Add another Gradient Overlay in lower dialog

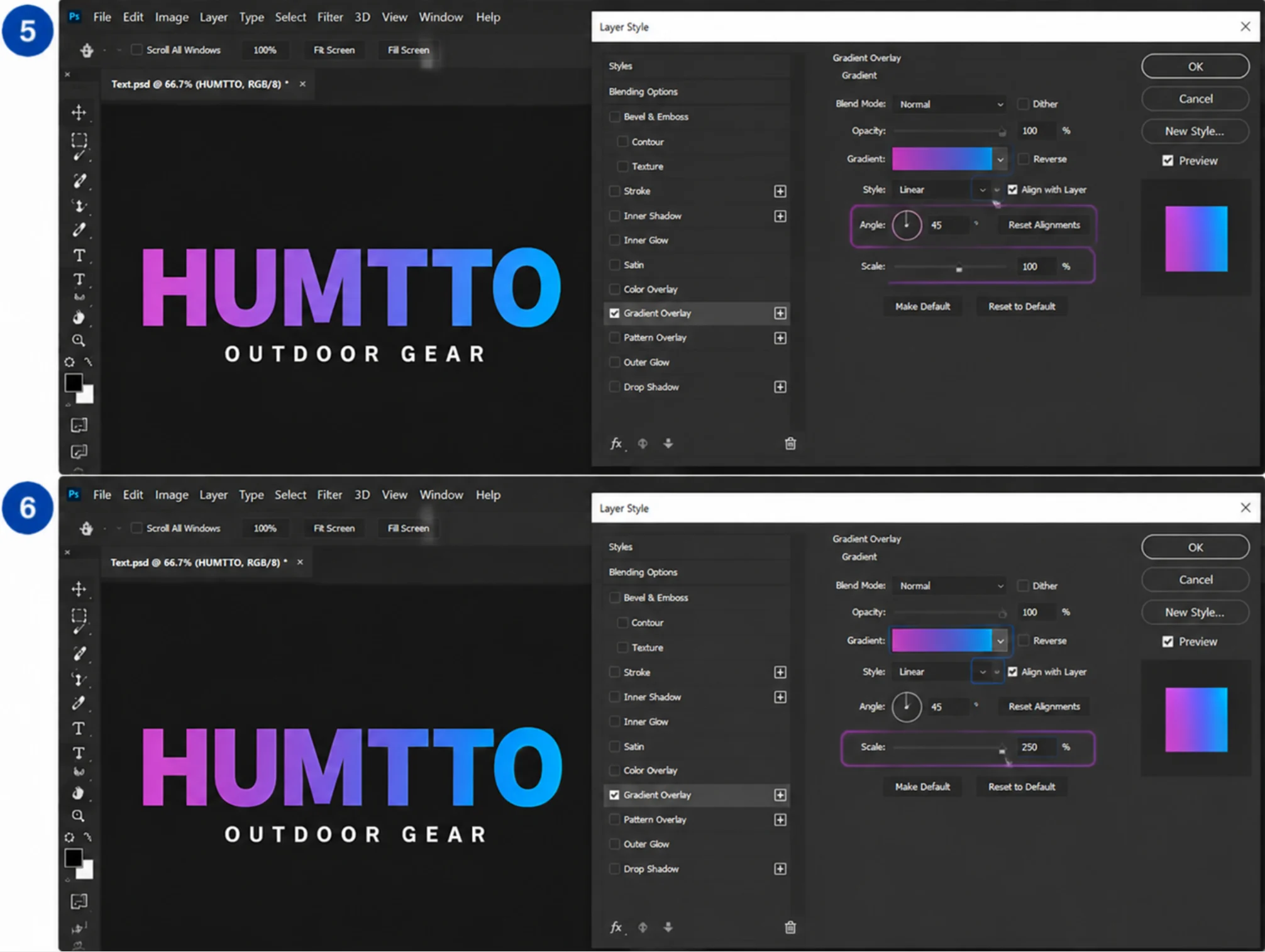point(780,795)
